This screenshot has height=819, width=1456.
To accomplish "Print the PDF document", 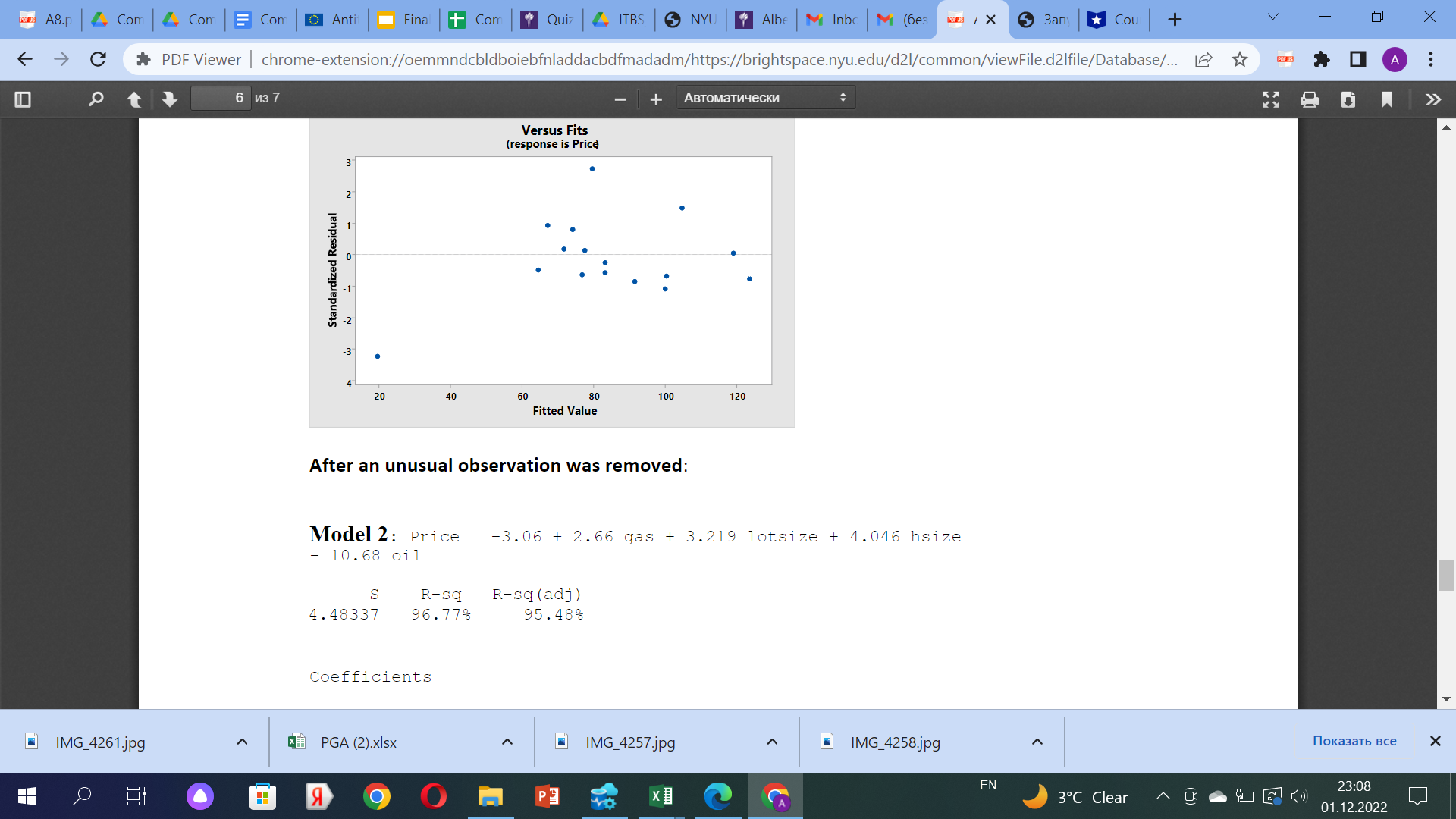I will (1310, 99).
